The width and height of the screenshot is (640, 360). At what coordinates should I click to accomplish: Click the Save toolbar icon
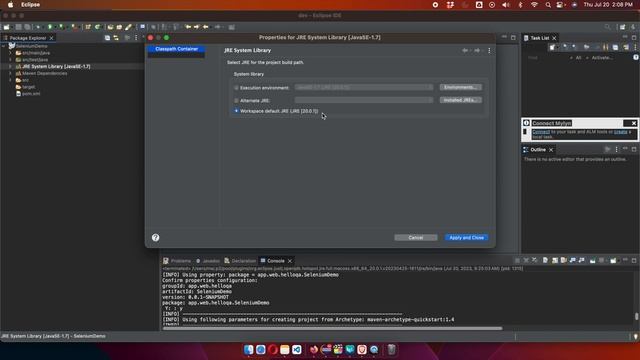[x=18, y=27]
